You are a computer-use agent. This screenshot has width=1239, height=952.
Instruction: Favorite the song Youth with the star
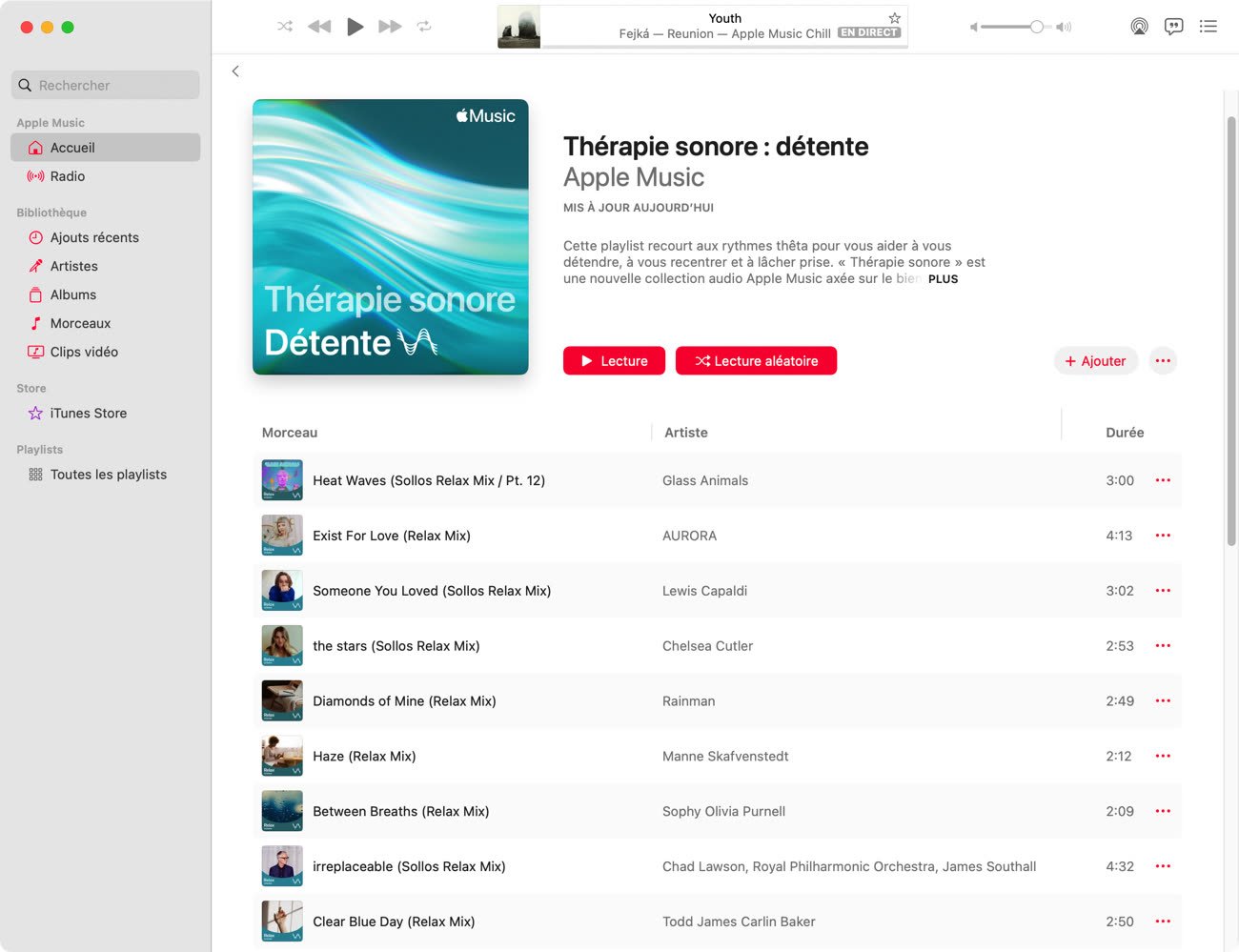894,18
